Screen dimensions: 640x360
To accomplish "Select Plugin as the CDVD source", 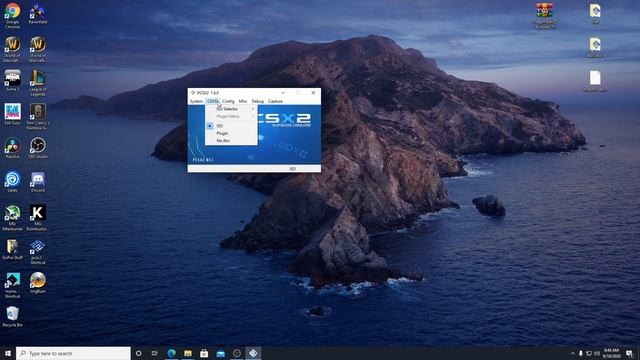I will click(231, 133).
